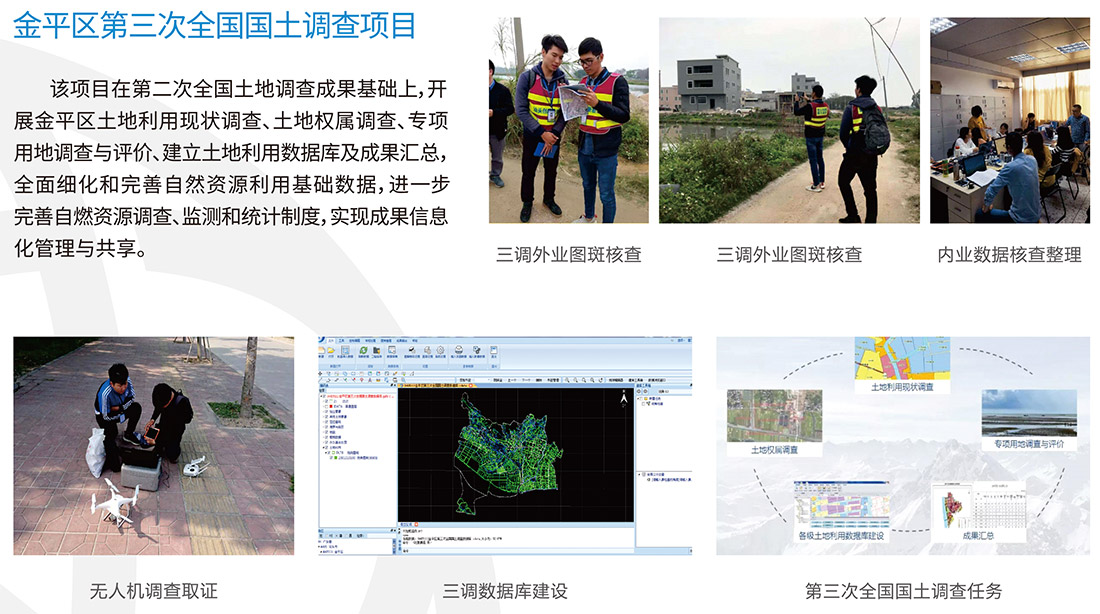
Task: Select the 专项用地调查与评价 diagram tile
Action: [1029, 420]
